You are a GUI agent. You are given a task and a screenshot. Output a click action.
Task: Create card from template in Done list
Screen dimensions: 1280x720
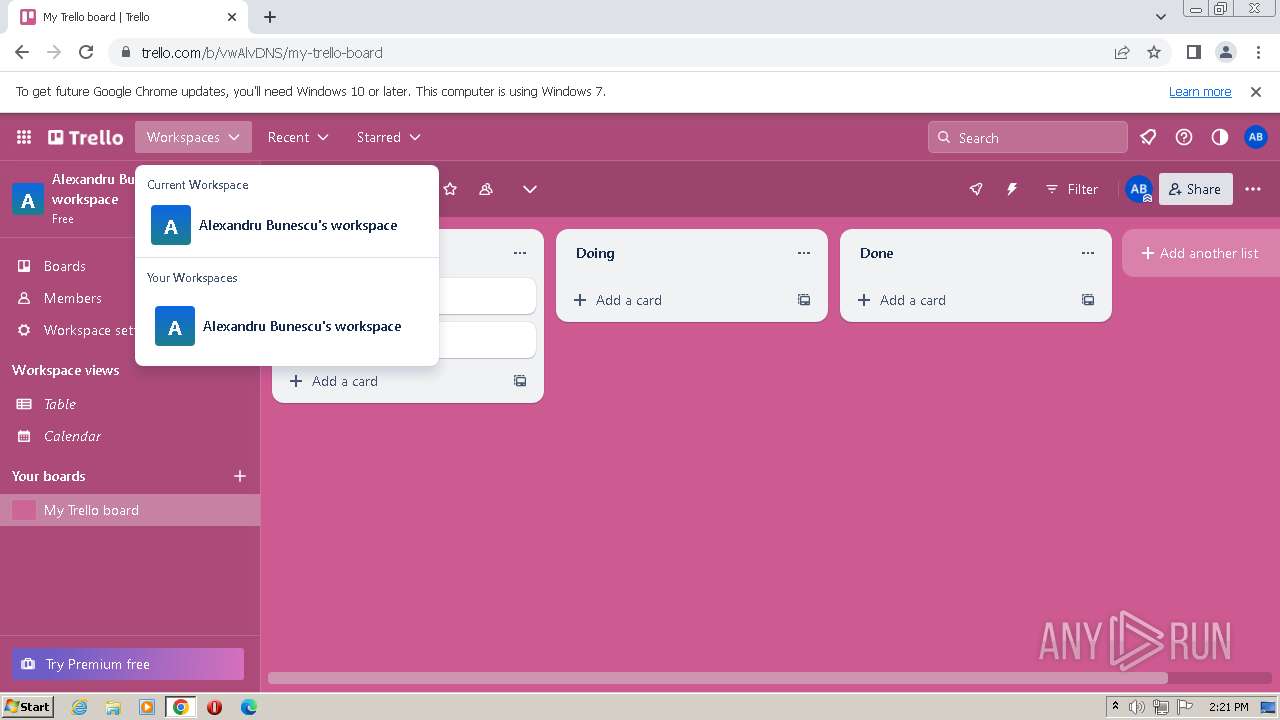pos(1088,300)
